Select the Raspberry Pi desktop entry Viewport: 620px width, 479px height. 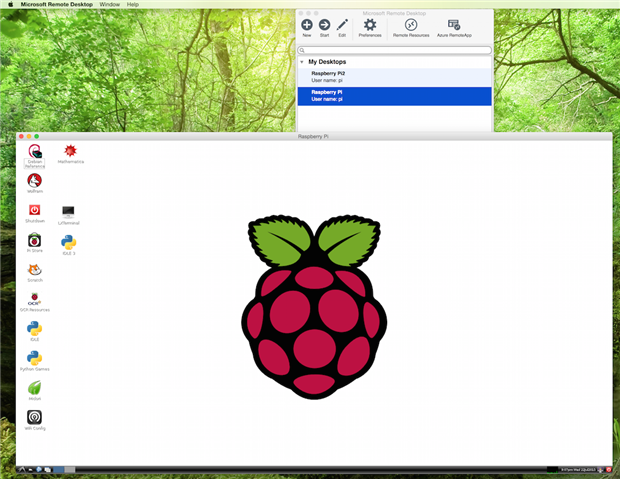point(394,96)
